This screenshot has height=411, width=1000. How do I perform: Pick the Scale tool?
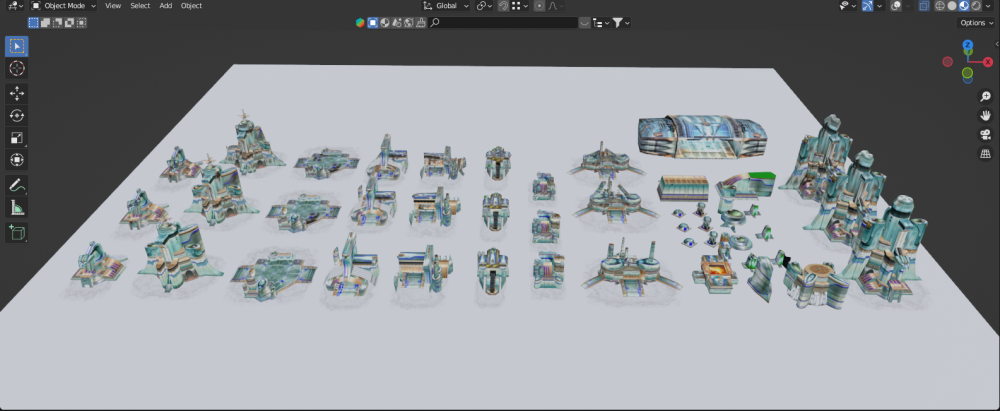(17, 138)
